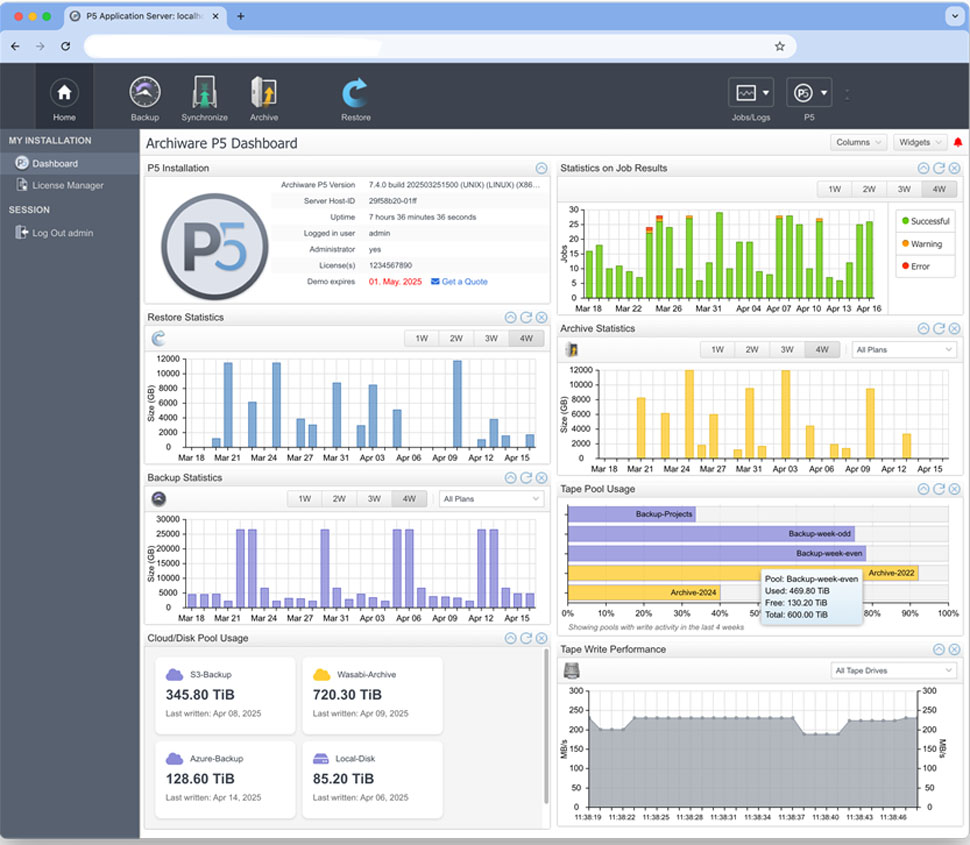Refresh the Archive Statistics widget
The height and width of the screenshot is (845, 970).
[938, 328]
